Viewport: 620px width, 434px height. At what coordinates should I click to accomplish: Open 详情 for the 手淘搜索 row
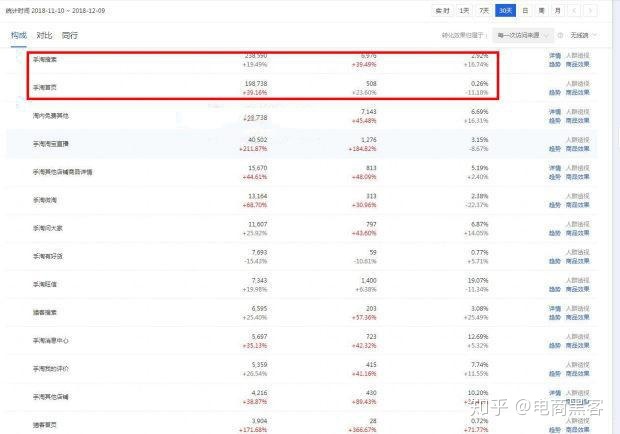click(x=555, y=56)
